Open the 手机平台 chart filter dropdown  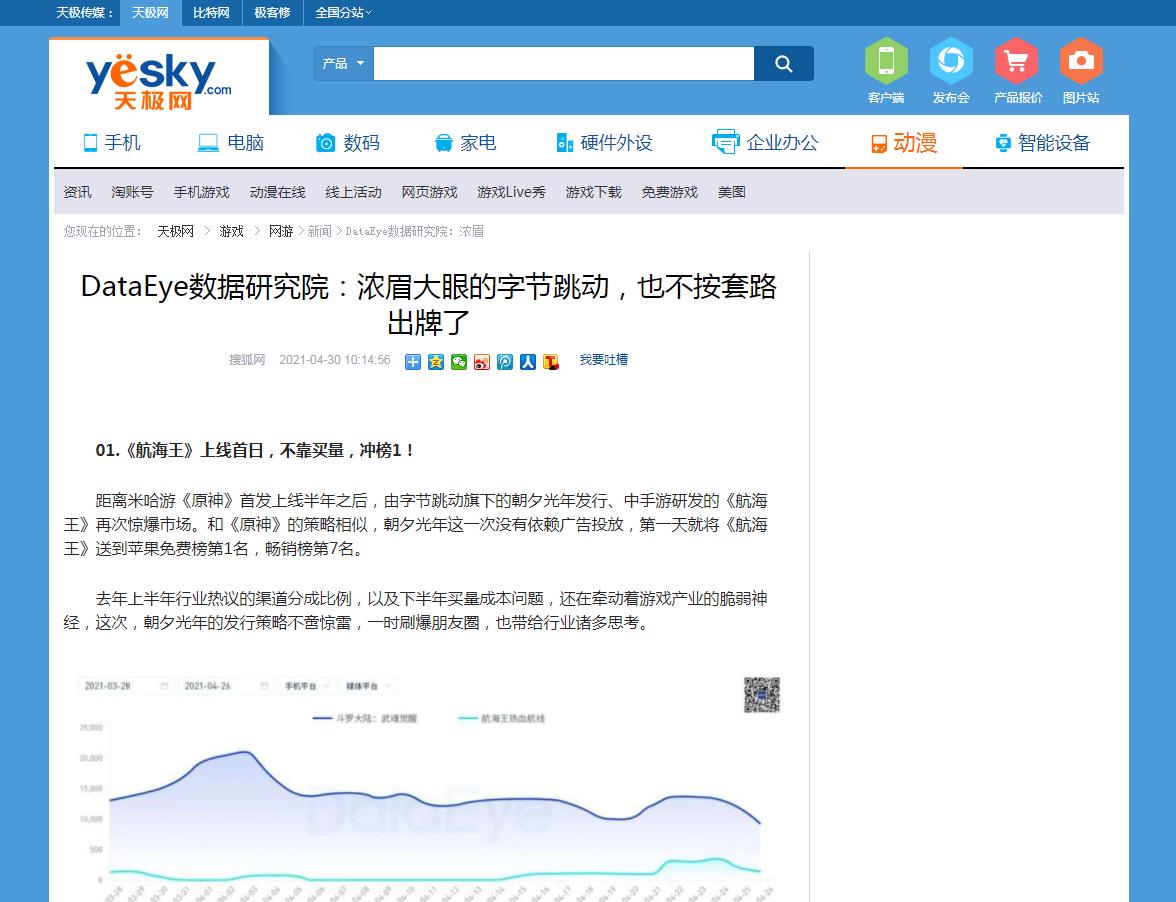pos(306,686)
